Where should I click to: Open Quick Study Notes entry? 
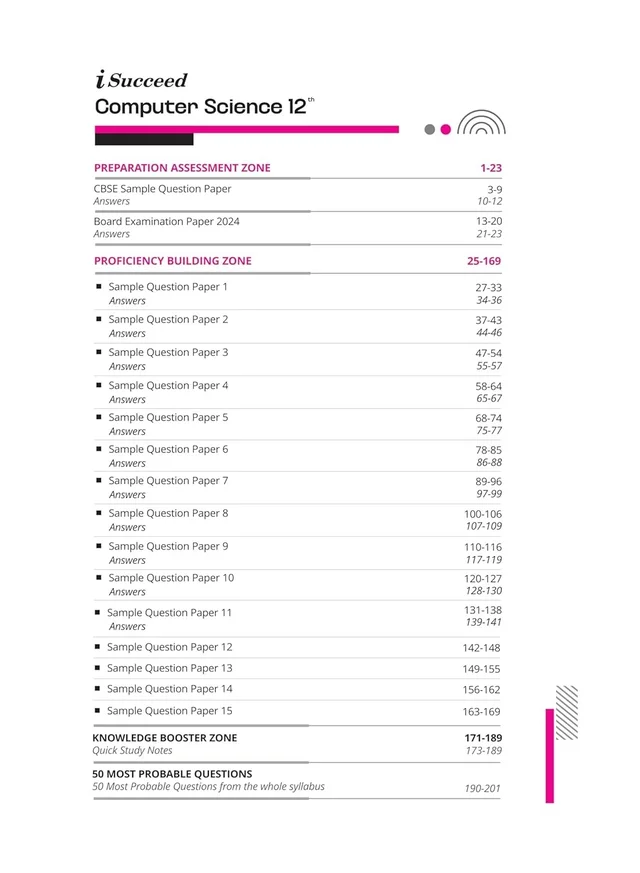click(x=132, y=751)
